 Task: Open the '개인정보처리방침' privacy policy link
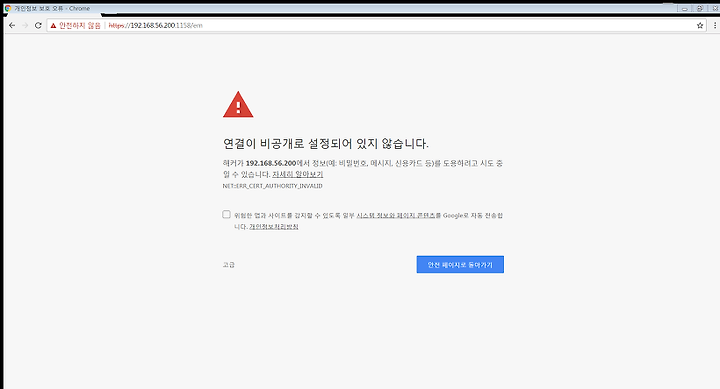[x=274, y=226]
